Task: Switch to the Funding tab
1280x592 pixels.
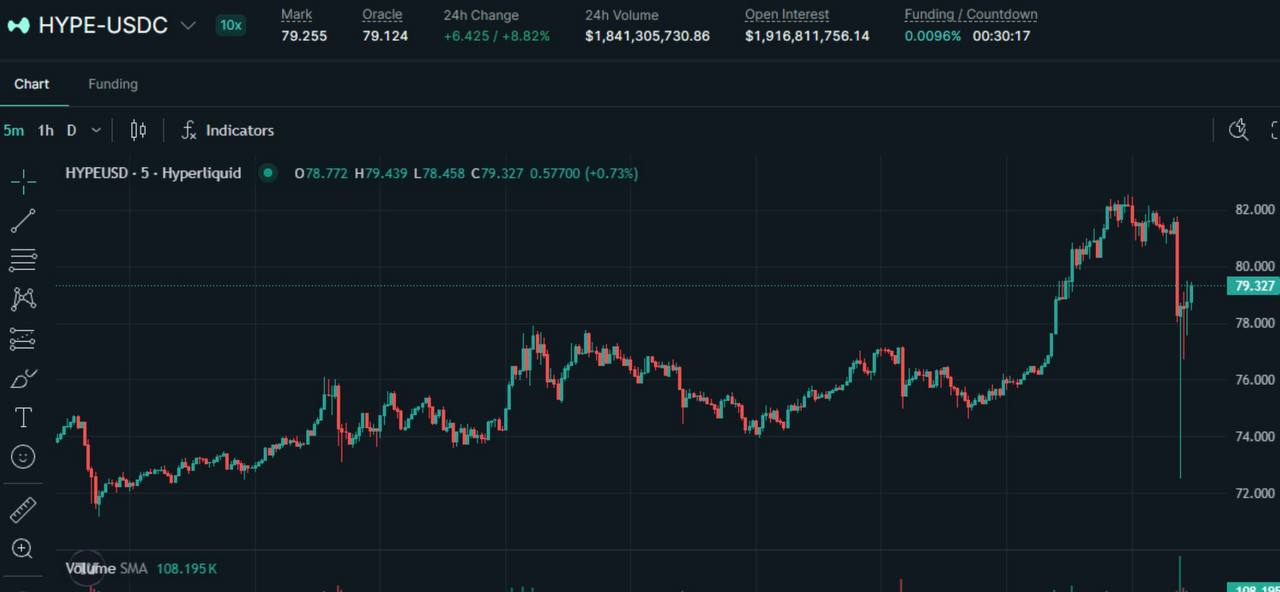Action: 113,84
